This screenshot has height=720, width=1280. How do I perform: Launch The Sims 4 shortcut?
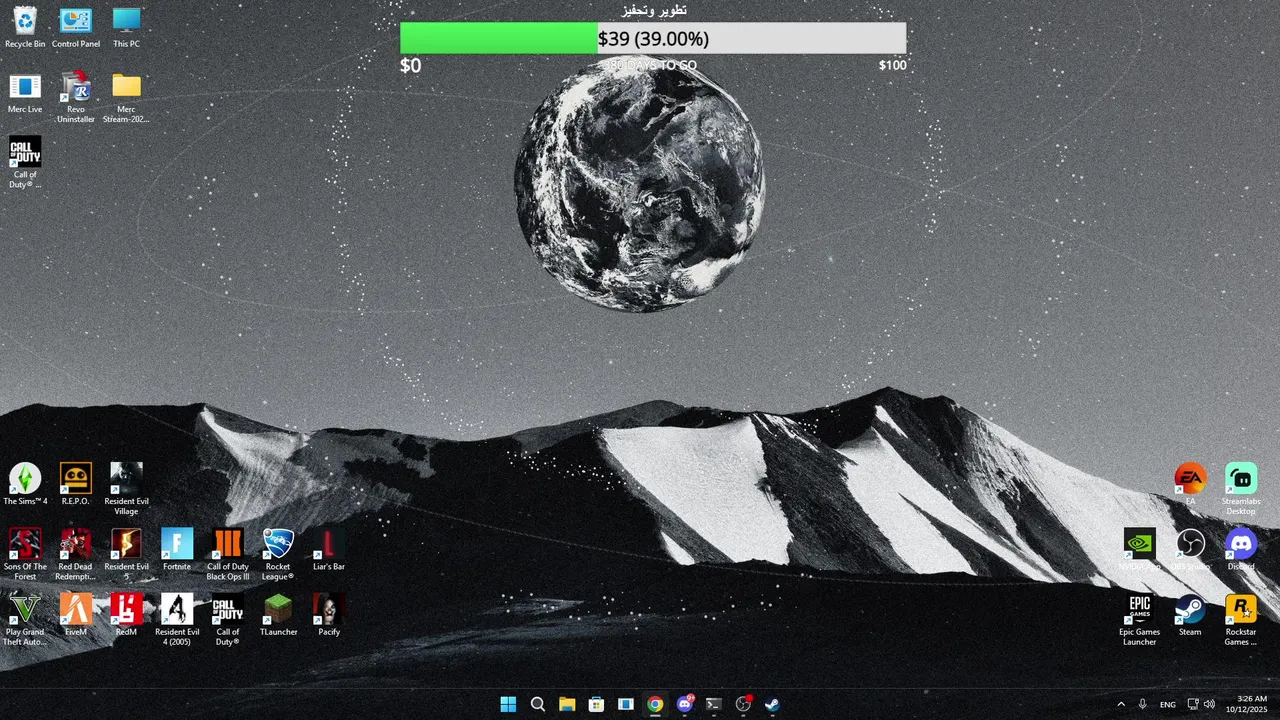[25, 484]
